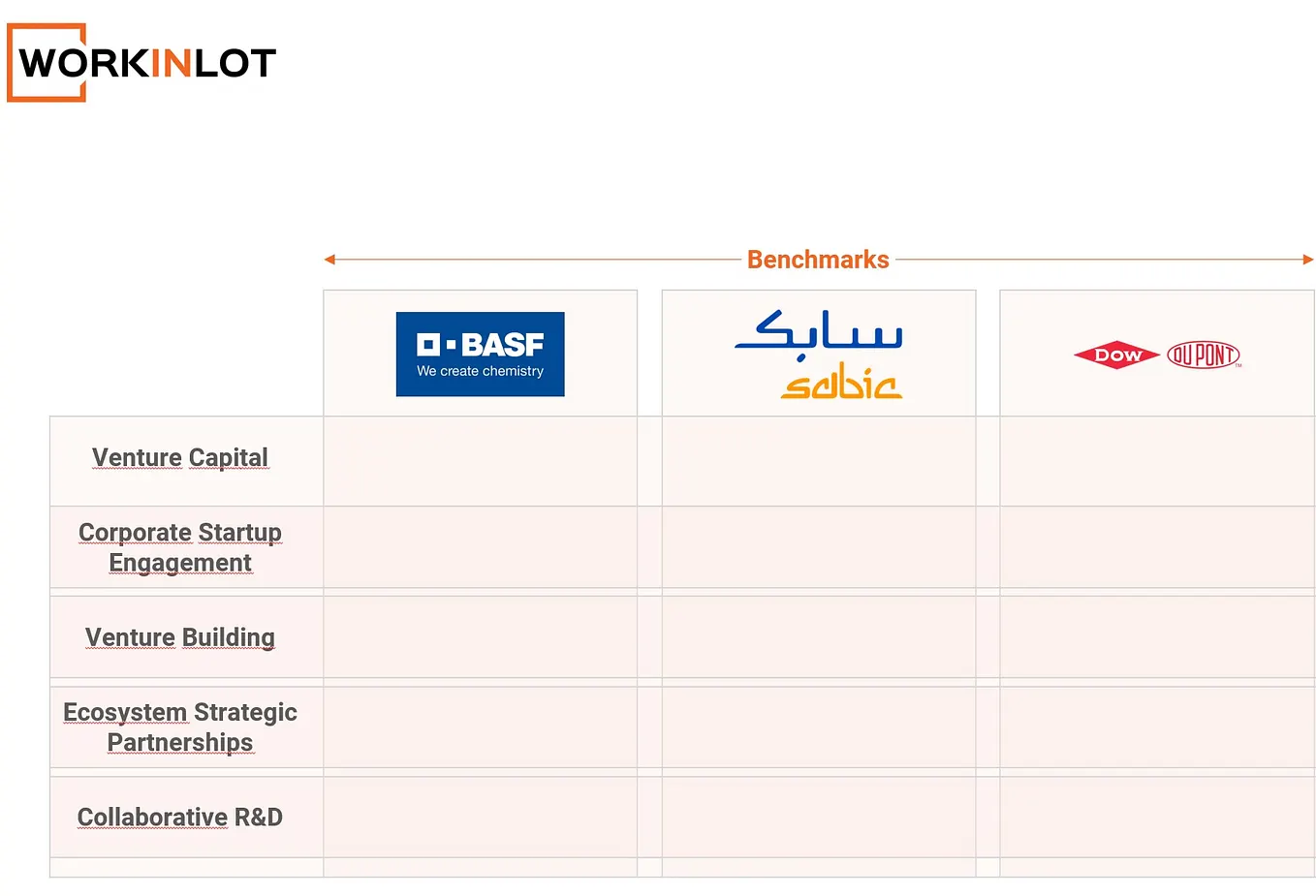
Task: Click the Dow DuPont Collaborative R&D cell
Action: coord(1157,817)
